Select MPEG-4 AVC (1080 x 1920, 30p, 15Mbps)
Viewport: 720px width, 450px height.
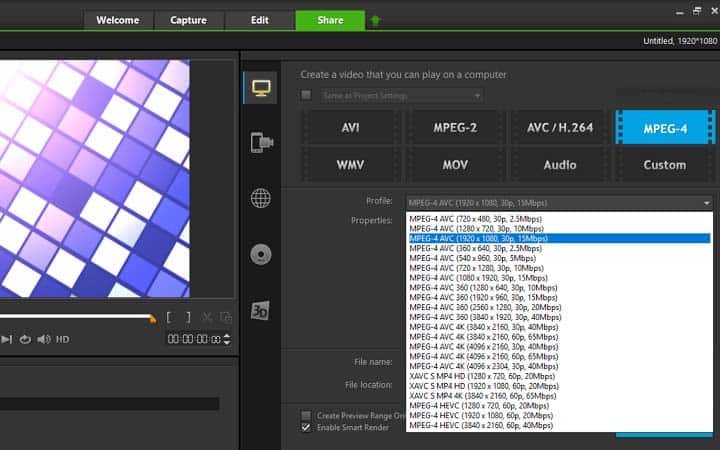coord(559,278)
